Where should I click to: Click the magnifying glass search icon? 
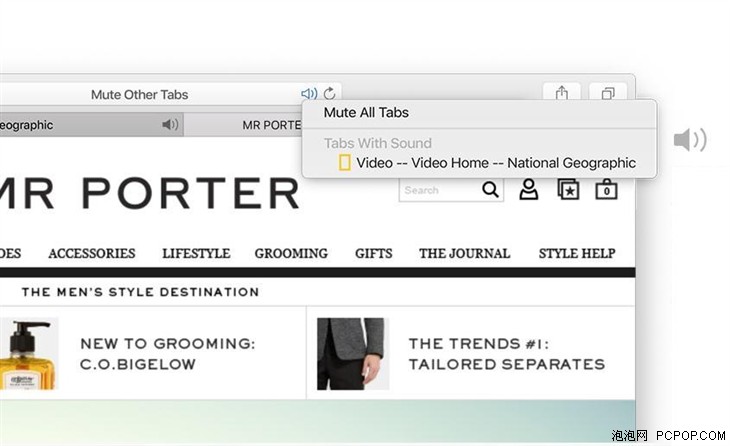(x=490, y=189)
